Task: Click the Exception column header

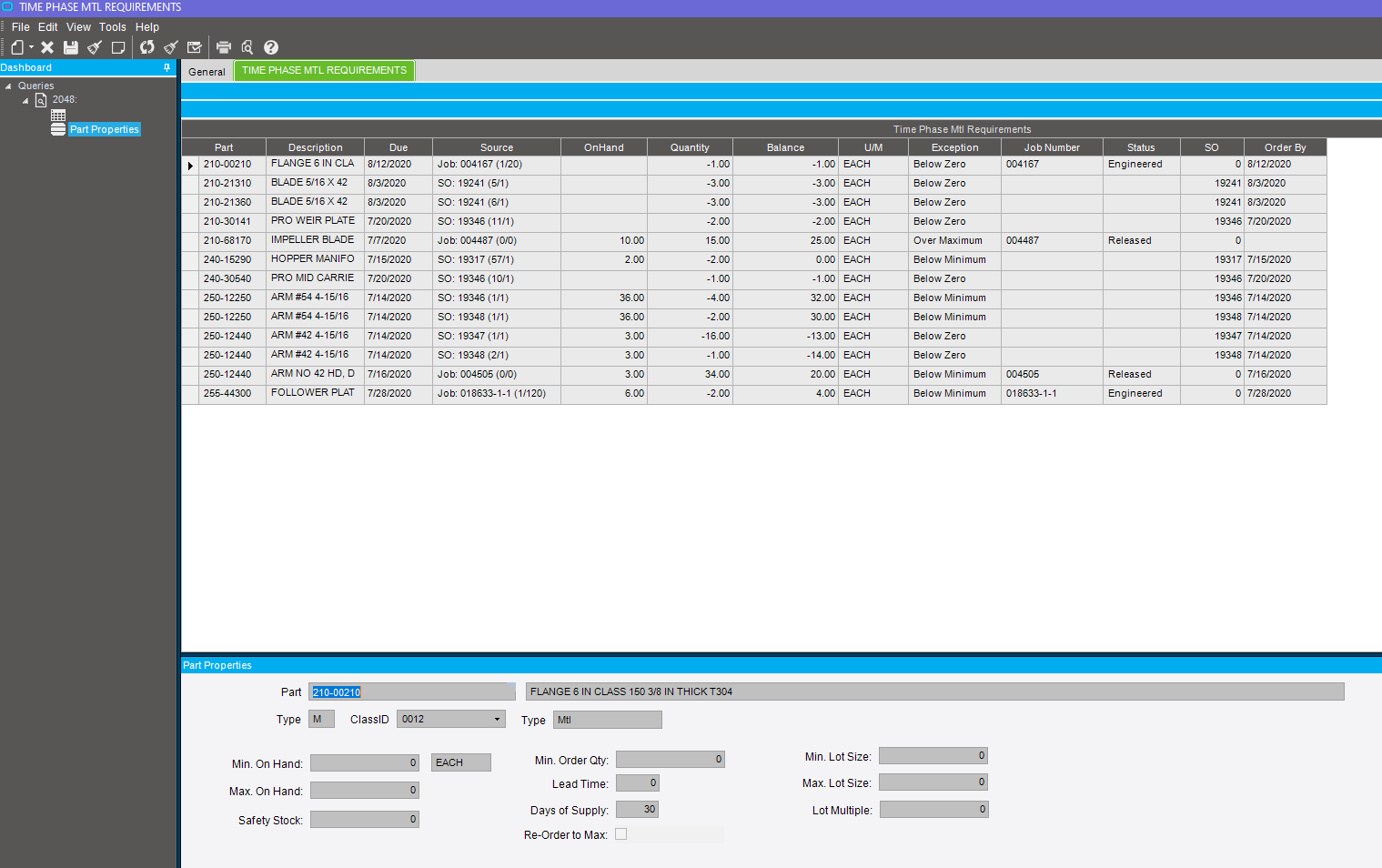Action: coord(954,147)
